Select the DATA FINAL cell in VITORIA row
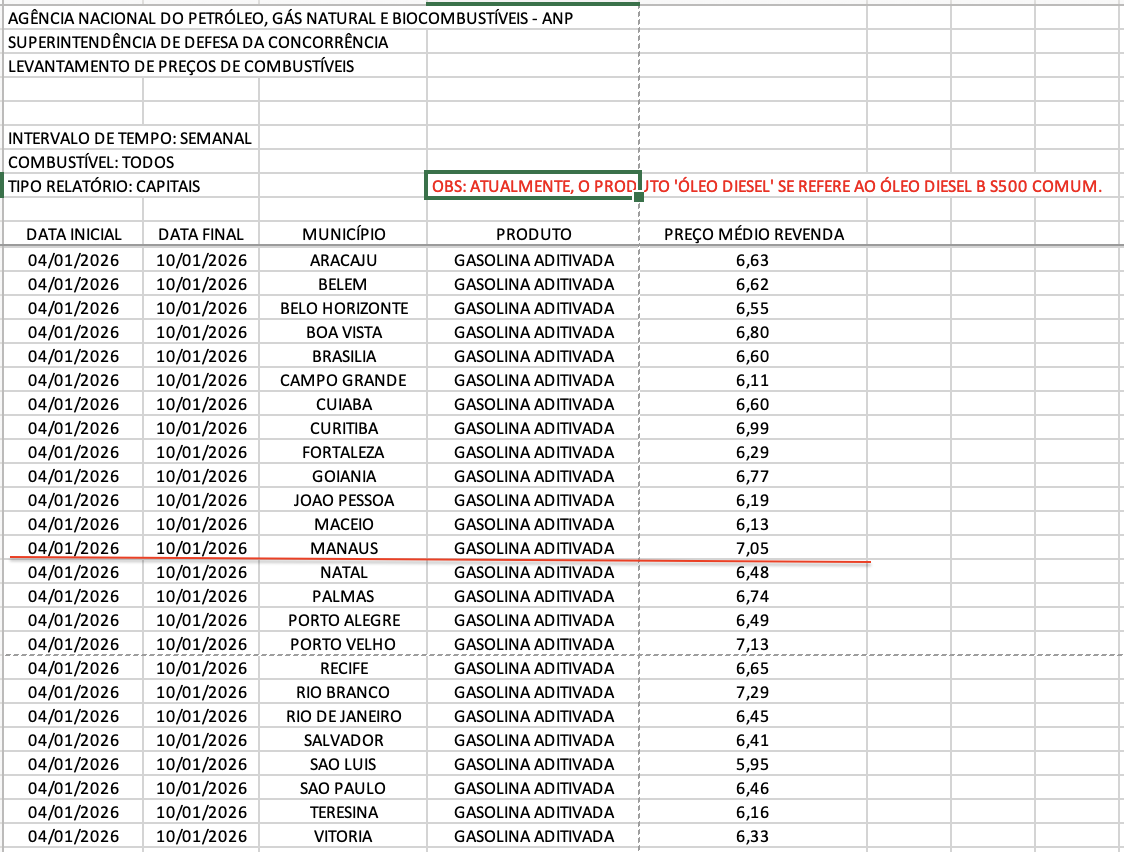Image resolution: width=1124 pixels, height=852 pixels. 201,836
